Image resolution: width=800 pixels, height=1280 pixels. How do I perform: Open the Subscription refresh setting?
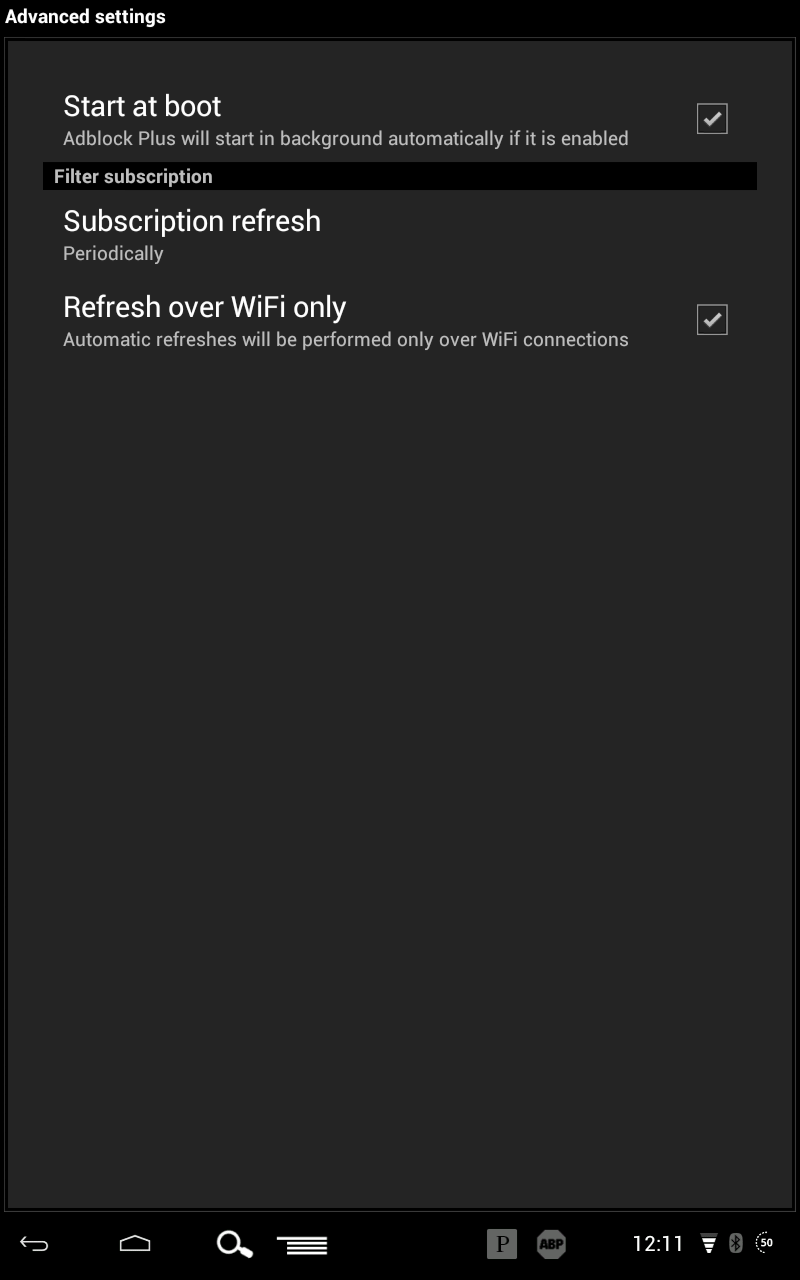[x=400, y=235]
